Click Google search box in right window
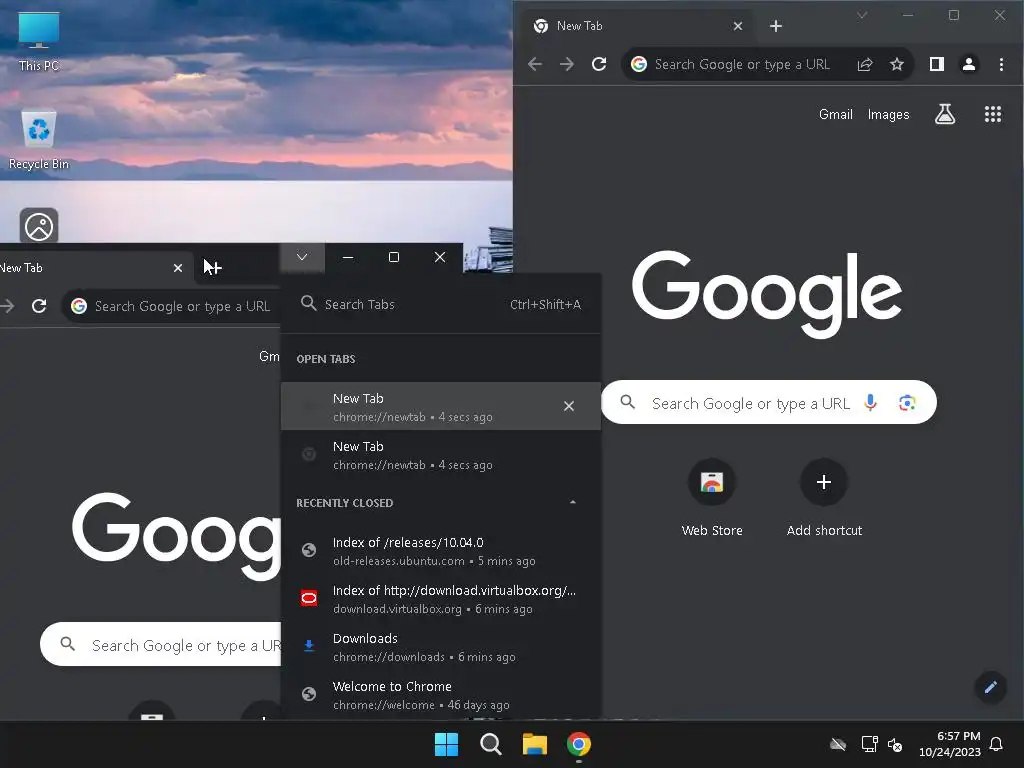Screen dimensions: 1024x768 coord(769,402)
